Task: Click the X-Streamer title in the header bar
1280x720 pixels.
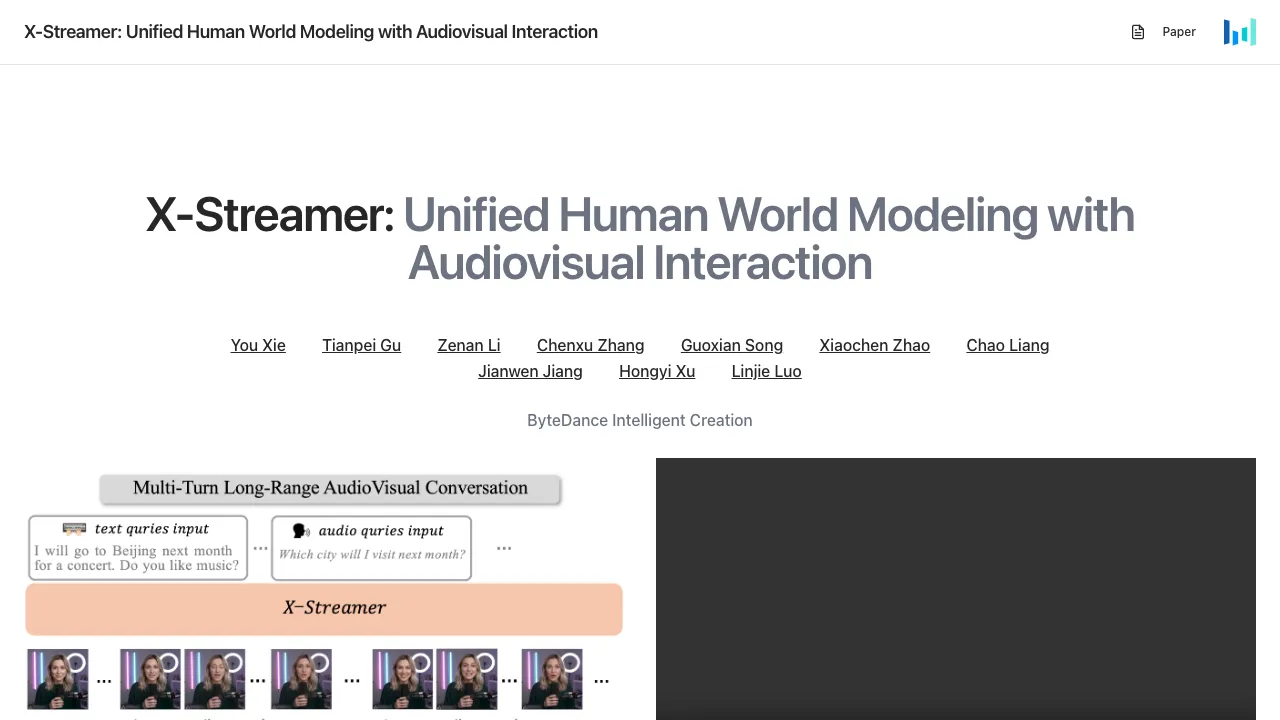Action: coord(311,31)
